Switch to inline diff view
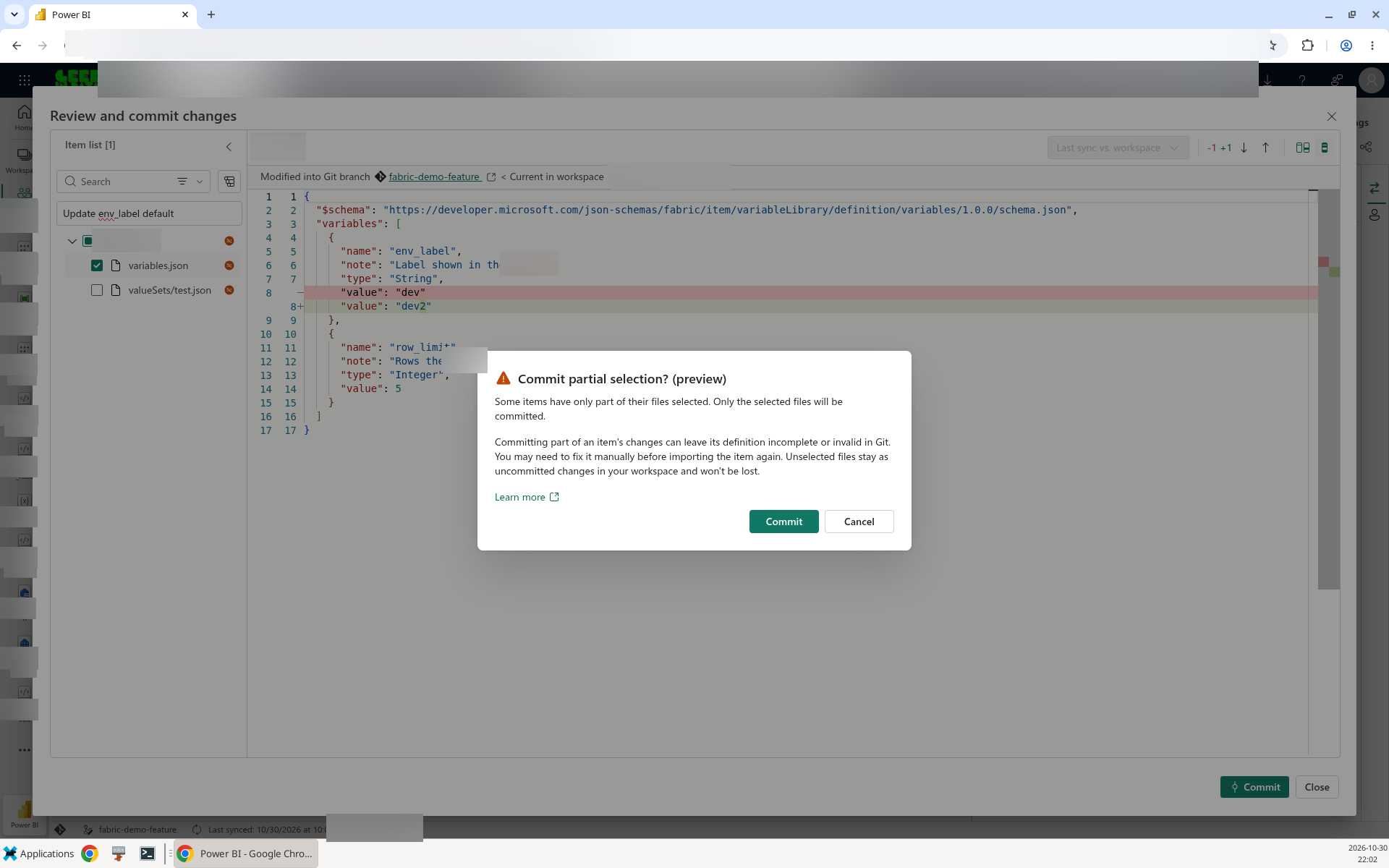1389x868 pixels. pos(1325,148)
